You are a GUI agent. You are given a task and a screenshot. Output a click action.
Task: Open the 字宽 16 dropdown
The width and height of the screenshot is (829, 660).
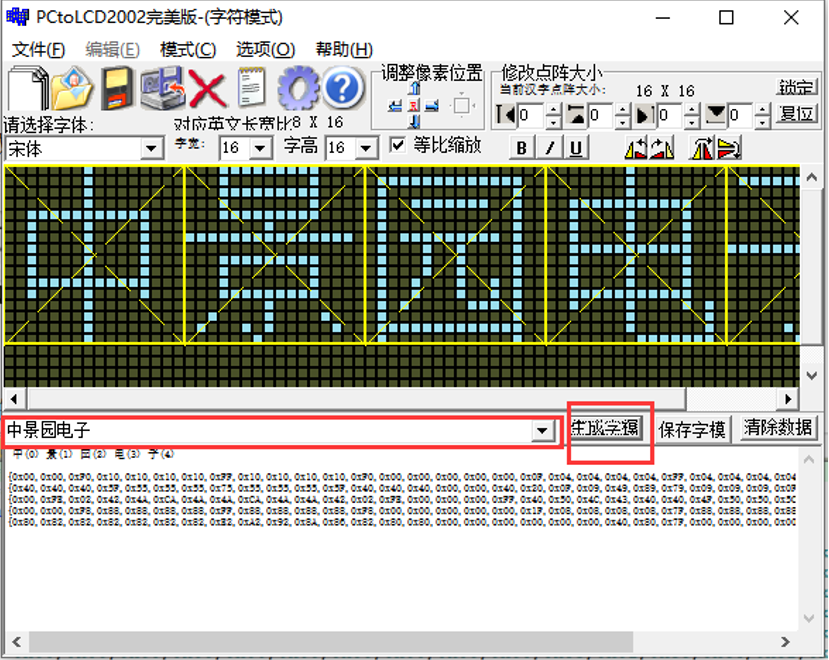(260, 148)
